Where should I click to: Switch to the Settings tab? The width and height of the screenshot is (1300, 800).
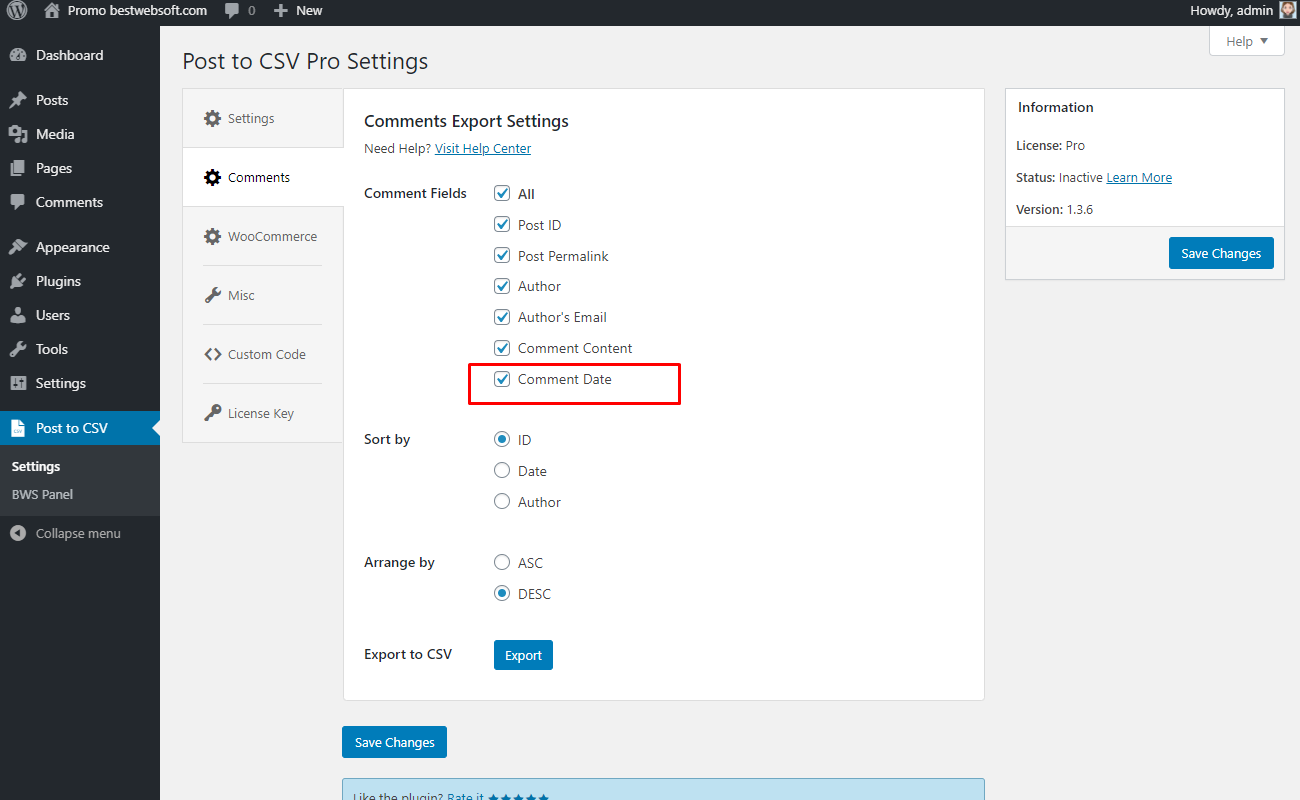263,118
